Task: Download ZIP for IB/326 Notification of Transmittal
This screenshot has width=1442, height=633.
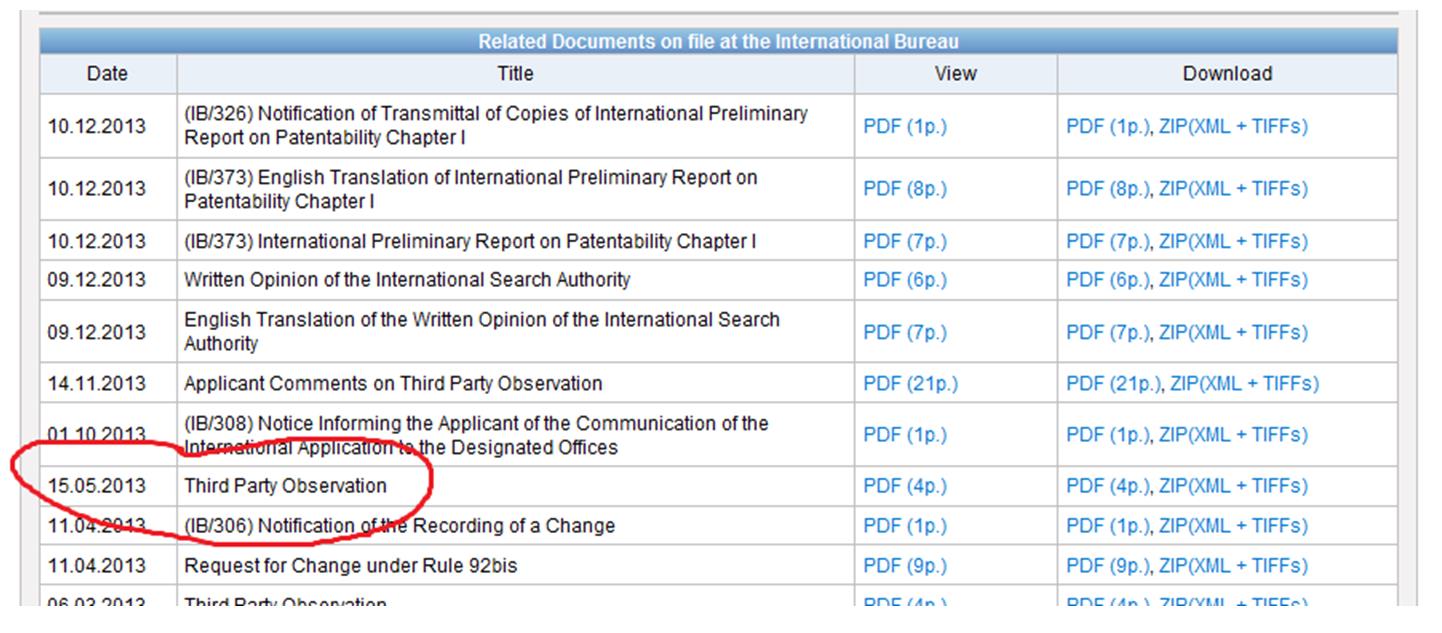Action: point(1232,127)
